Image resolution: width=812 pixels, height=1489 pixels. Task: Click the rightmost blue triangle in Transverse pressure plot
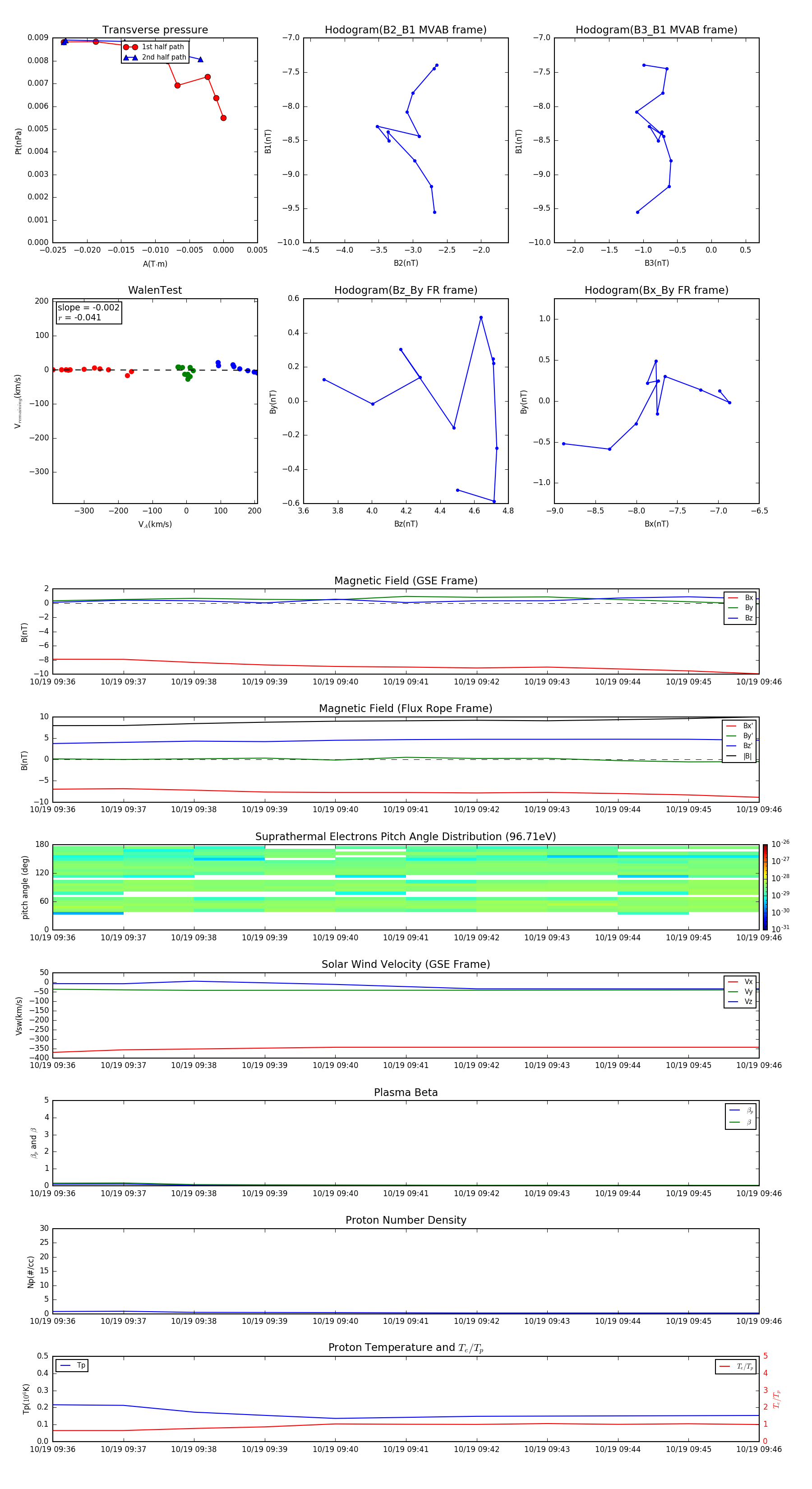coord(201,60)
